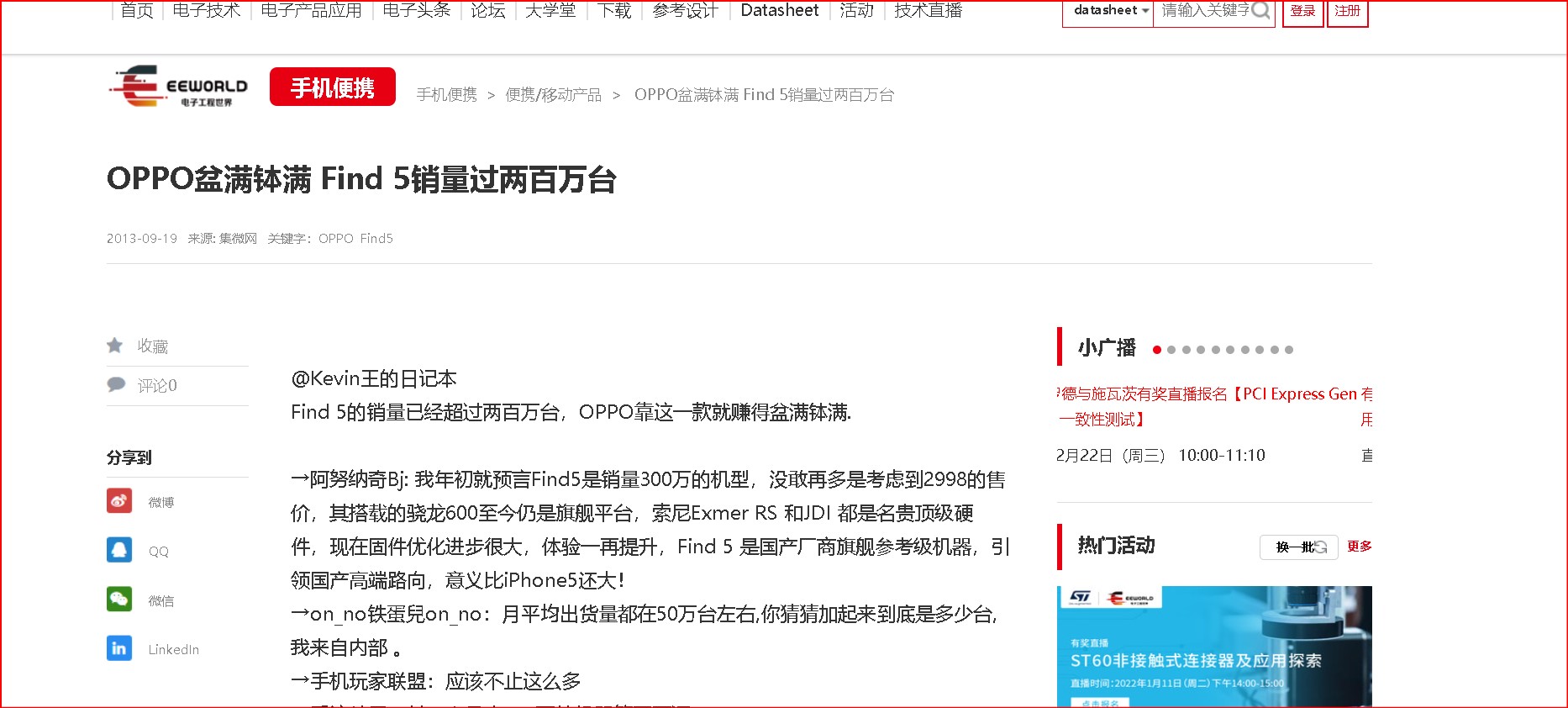Click the EEWORLD logo

pyautogui.click(x=178, y=87)
